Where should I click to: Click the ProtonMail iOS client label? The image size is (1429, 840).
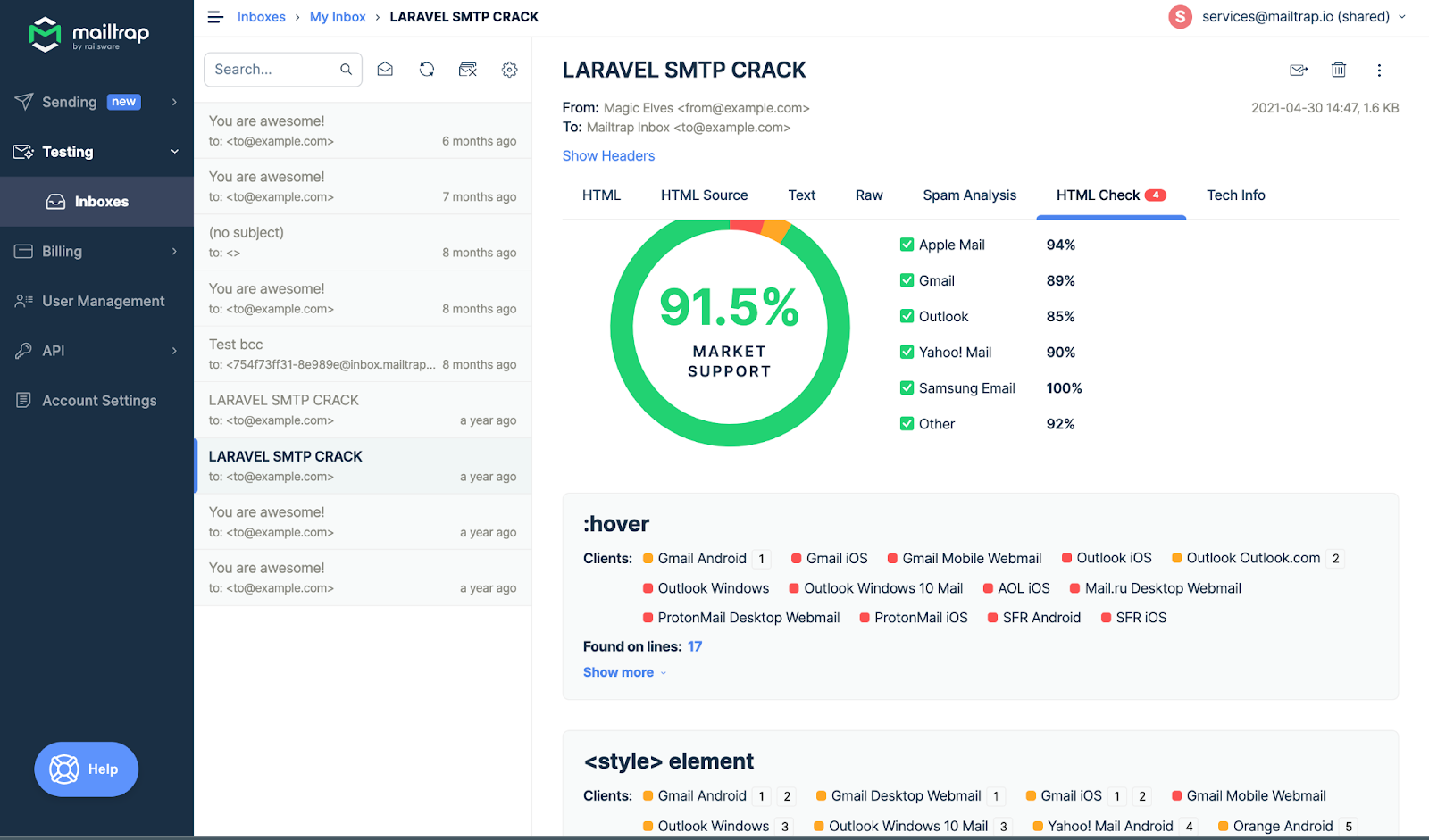(x=921, y=618)
